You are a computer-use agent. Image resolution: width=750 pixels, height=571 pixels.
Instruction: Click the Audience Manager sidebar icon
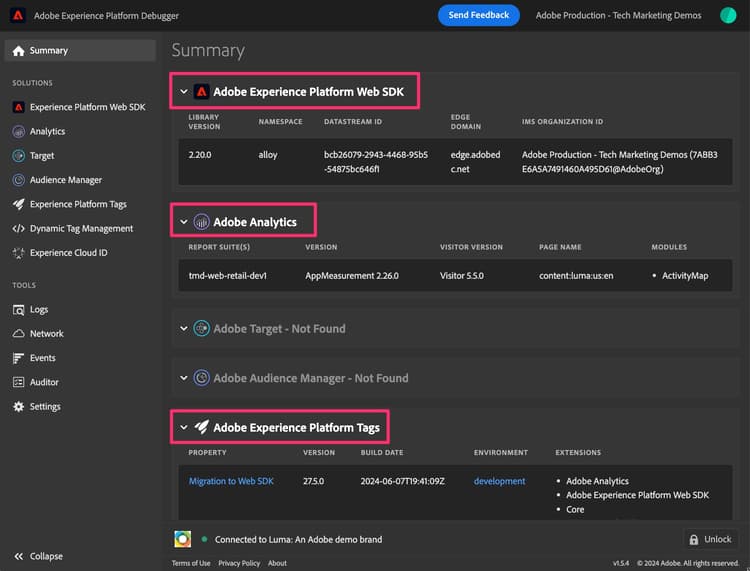(19, 180)
